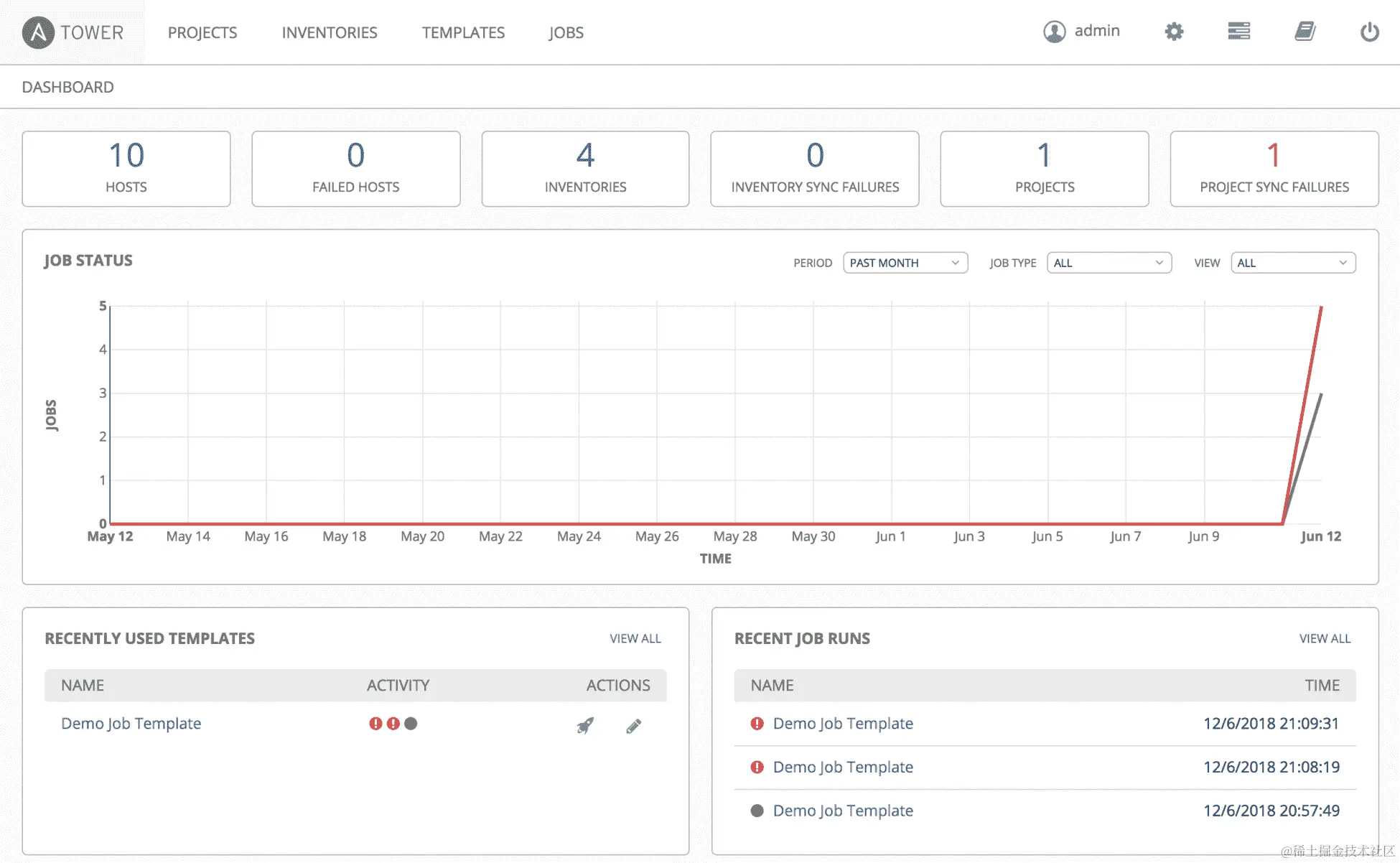The width and height of the screenshot is (1400, 863).
Task: Expand the Period Past Month dropdown
Action: tap(905, 263)
